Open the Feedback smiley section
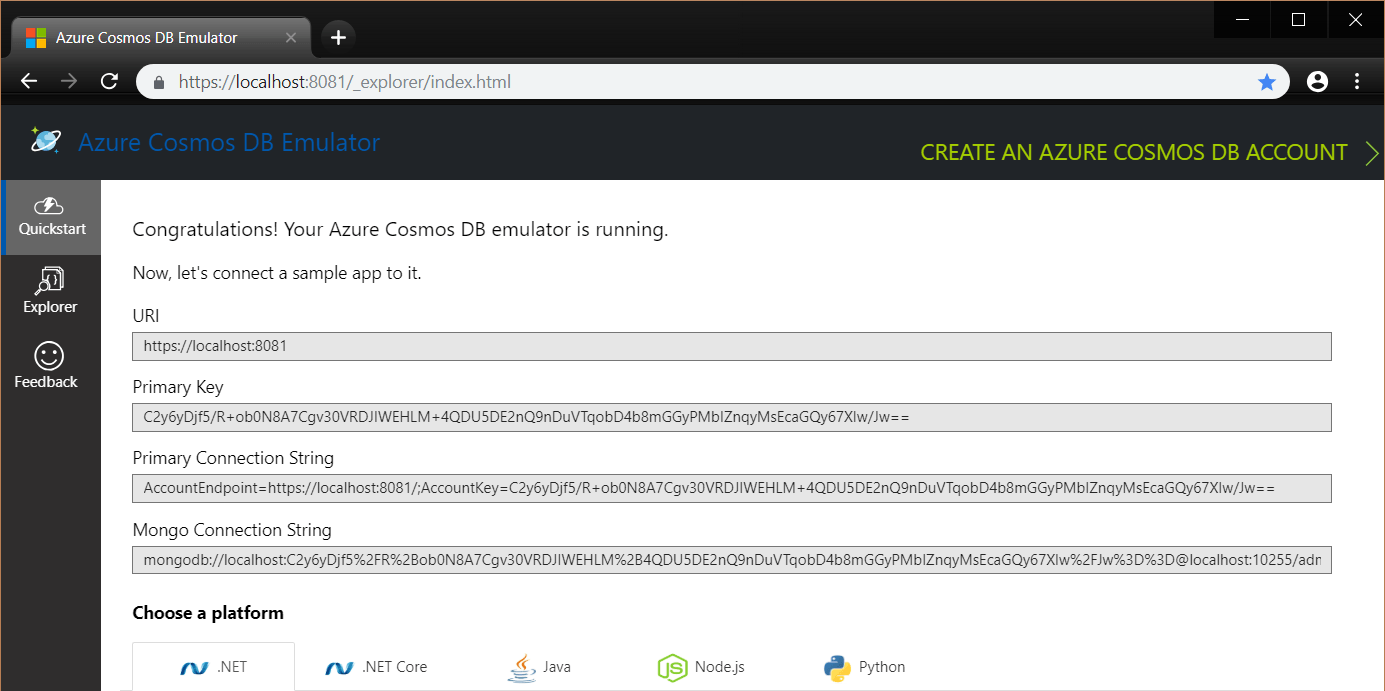Image resolution: width=1385 pixels, height=691 pixels. click(x=46, y=366)
